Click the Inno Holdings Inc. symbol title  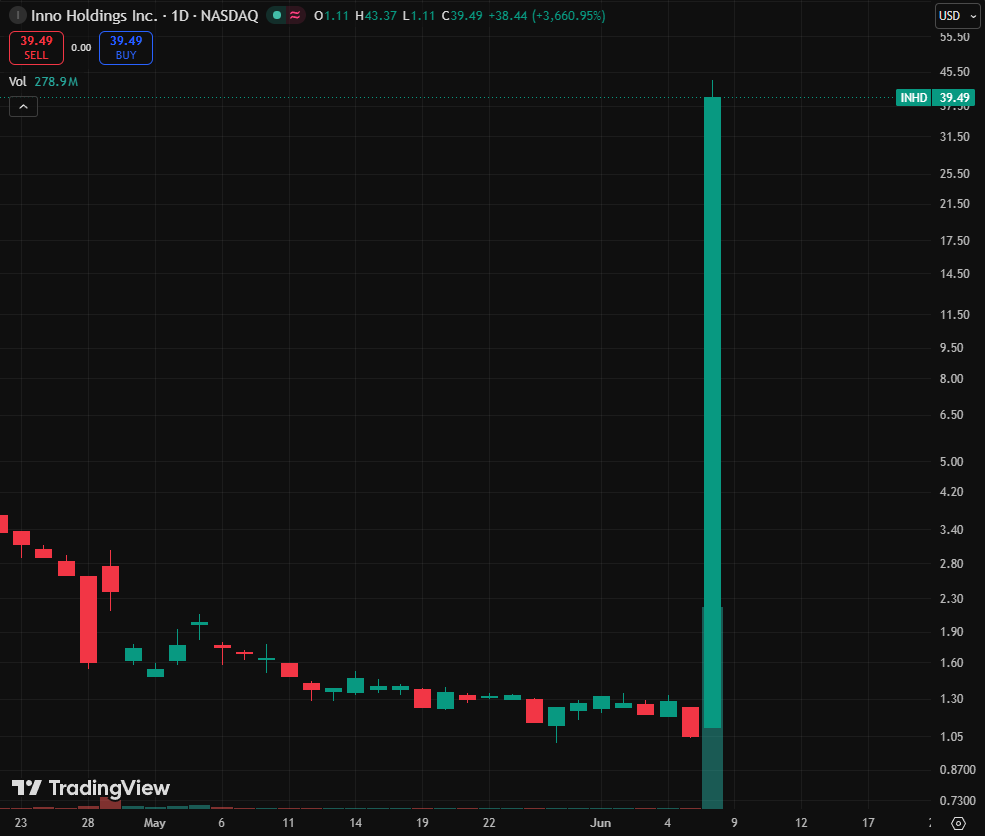(94, 16)
